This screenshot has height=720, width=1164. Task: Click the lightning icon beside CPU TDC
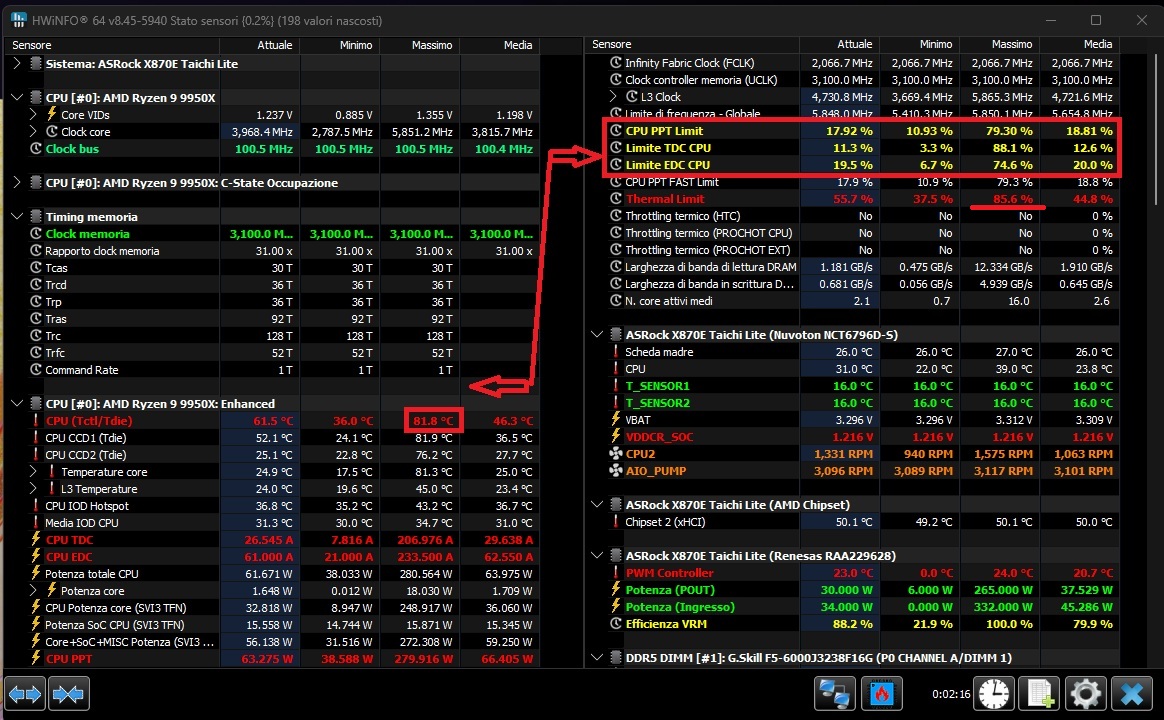pyautogui.click(x=36, y=540)
